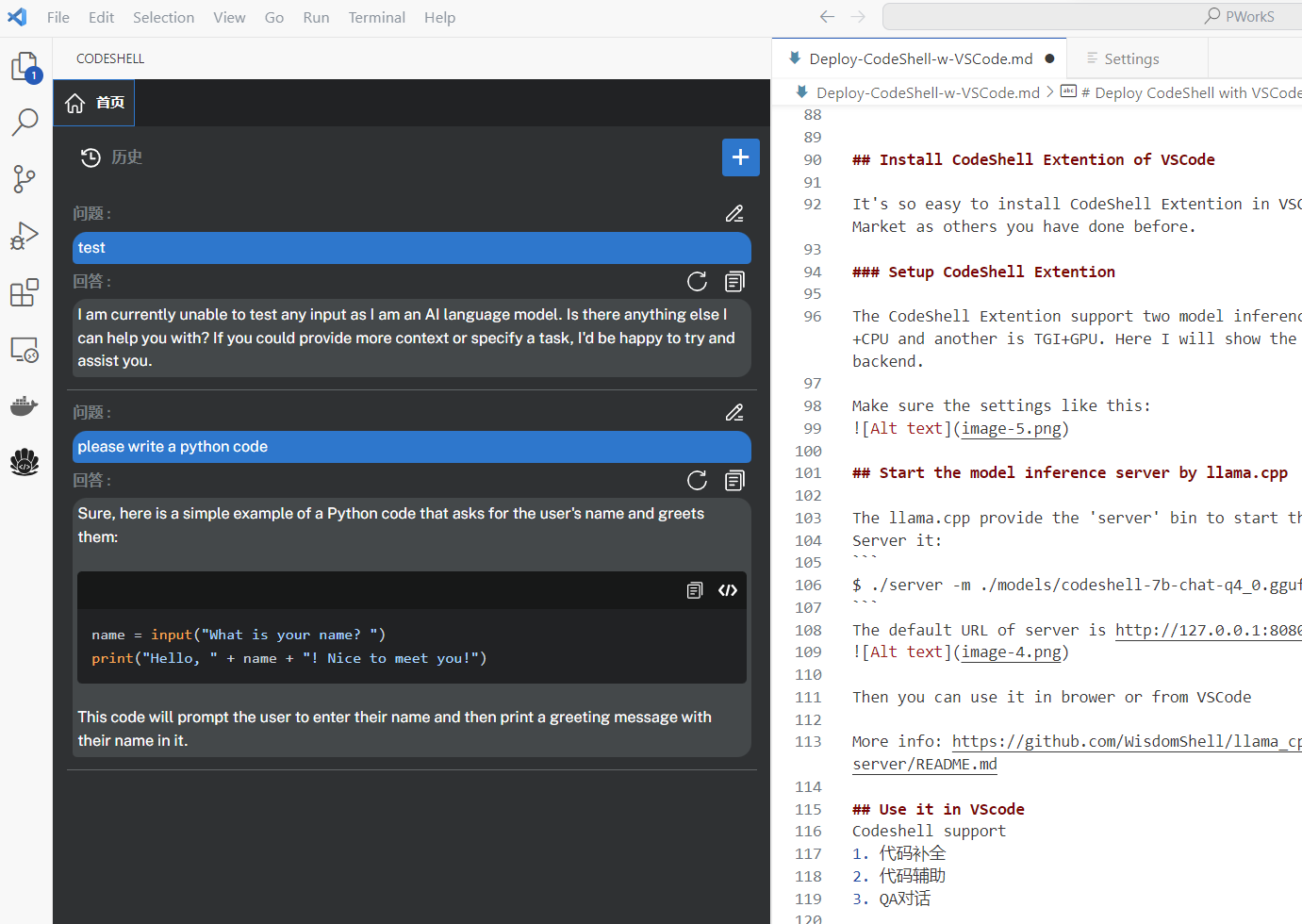Viewport: 1302px width, 924px height.
Task: Edit the 'please write a python code' question
Action: pos(734,413)
